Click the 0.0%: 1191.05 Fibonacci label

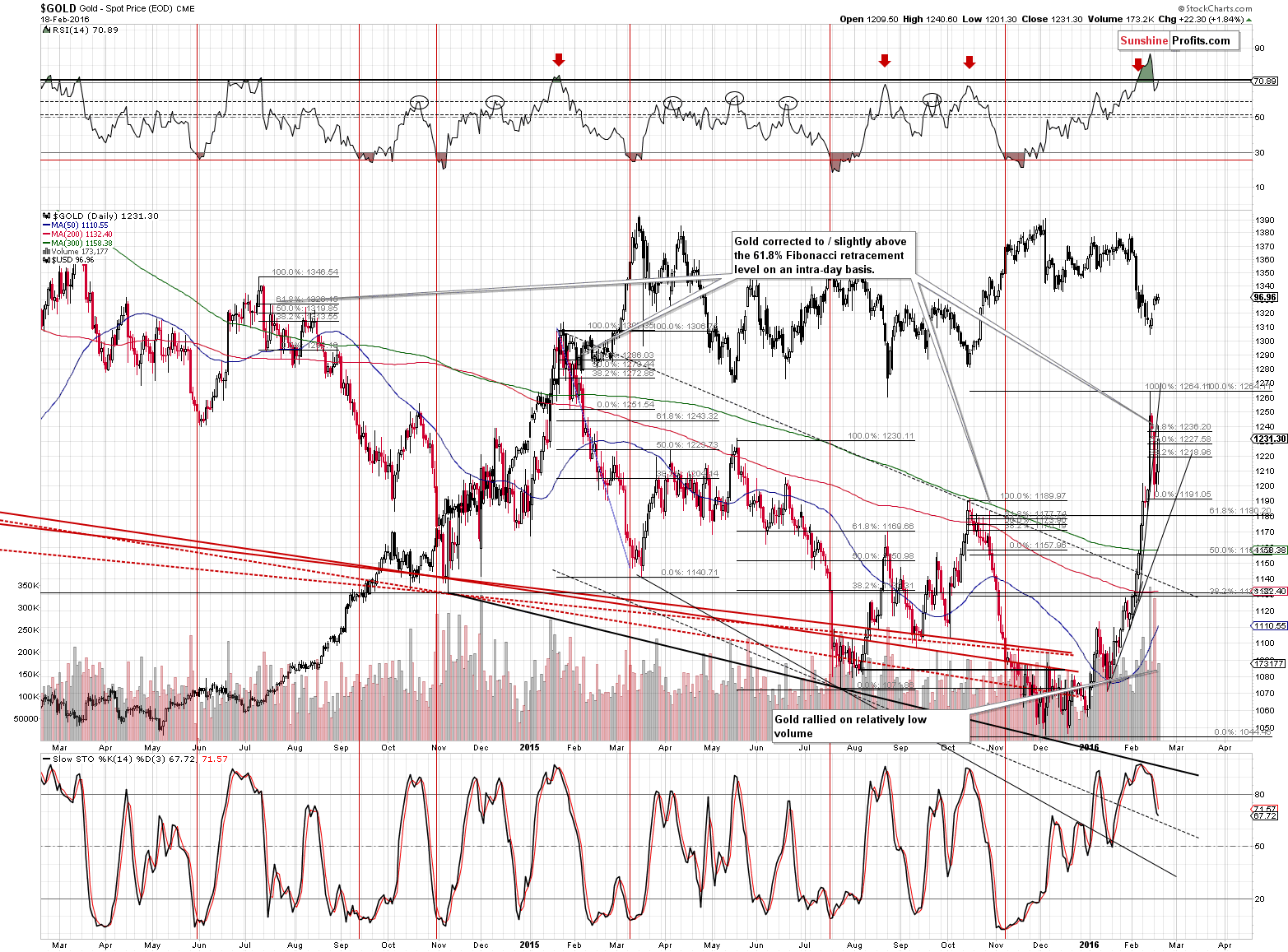pos(1183,495)
